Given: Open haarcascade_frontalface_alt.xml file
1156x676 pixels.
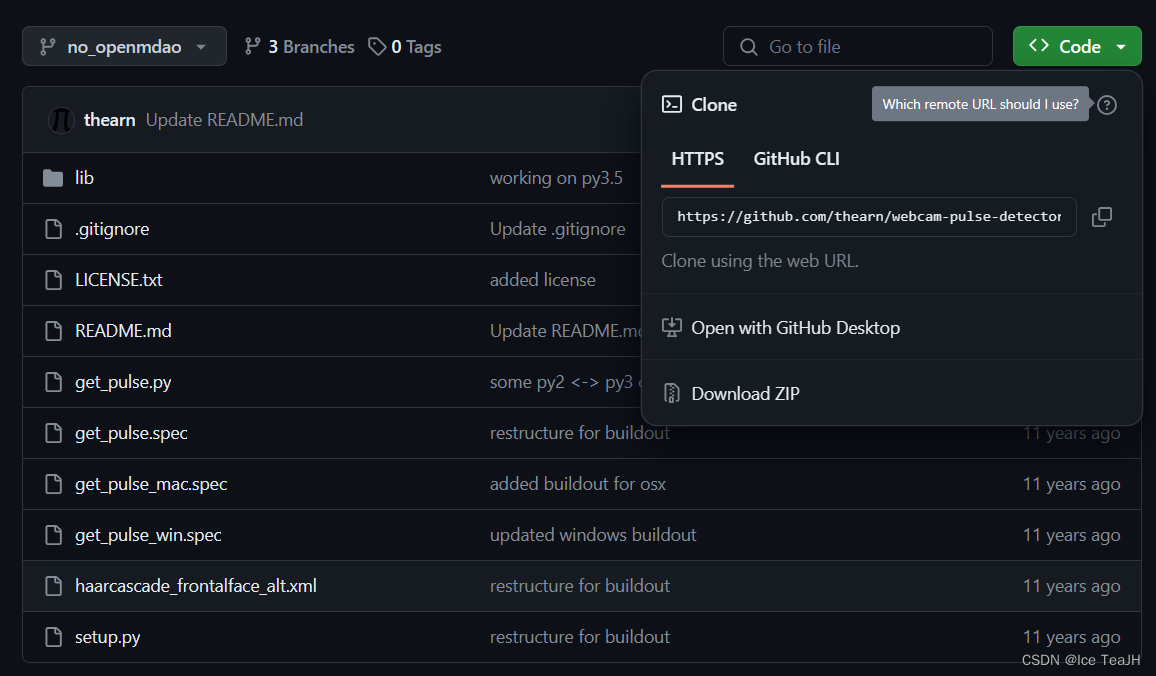Looking at the screenshot, I should coord(195,585).
